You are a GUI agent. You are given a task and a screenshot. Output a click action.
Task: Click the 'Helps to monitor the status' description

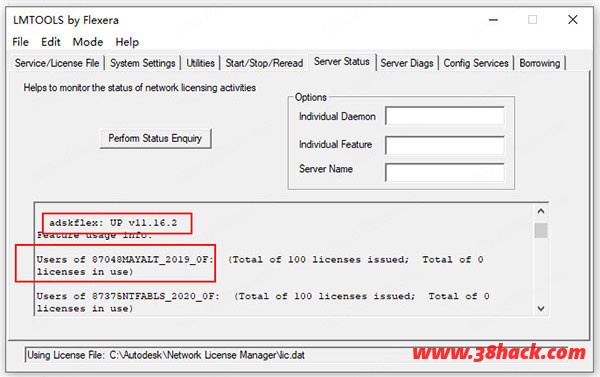pyautogui.click(x=140, y=88)
